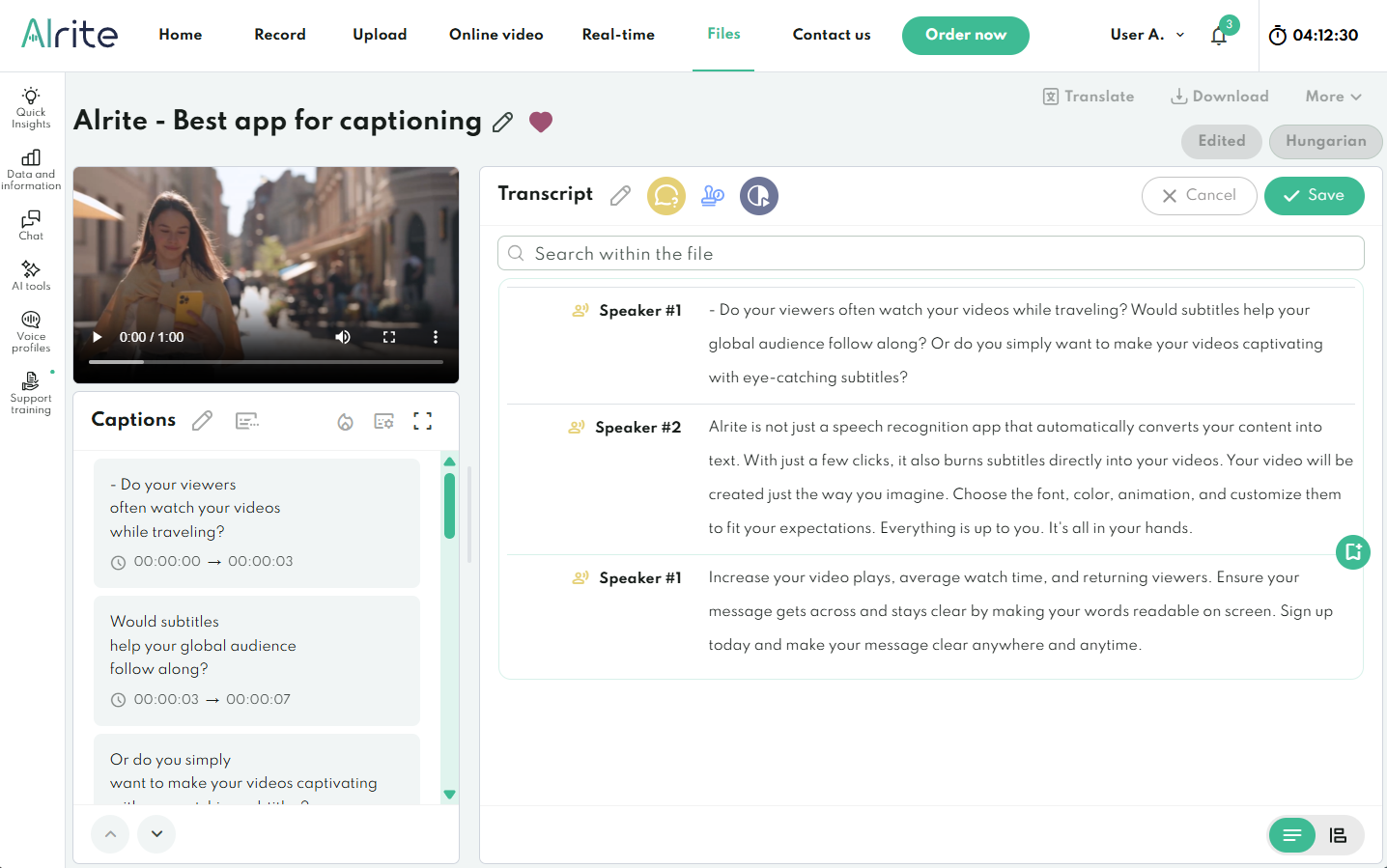Click the Edited status tag
The image size is (1387, 868).
point(1222,141)
